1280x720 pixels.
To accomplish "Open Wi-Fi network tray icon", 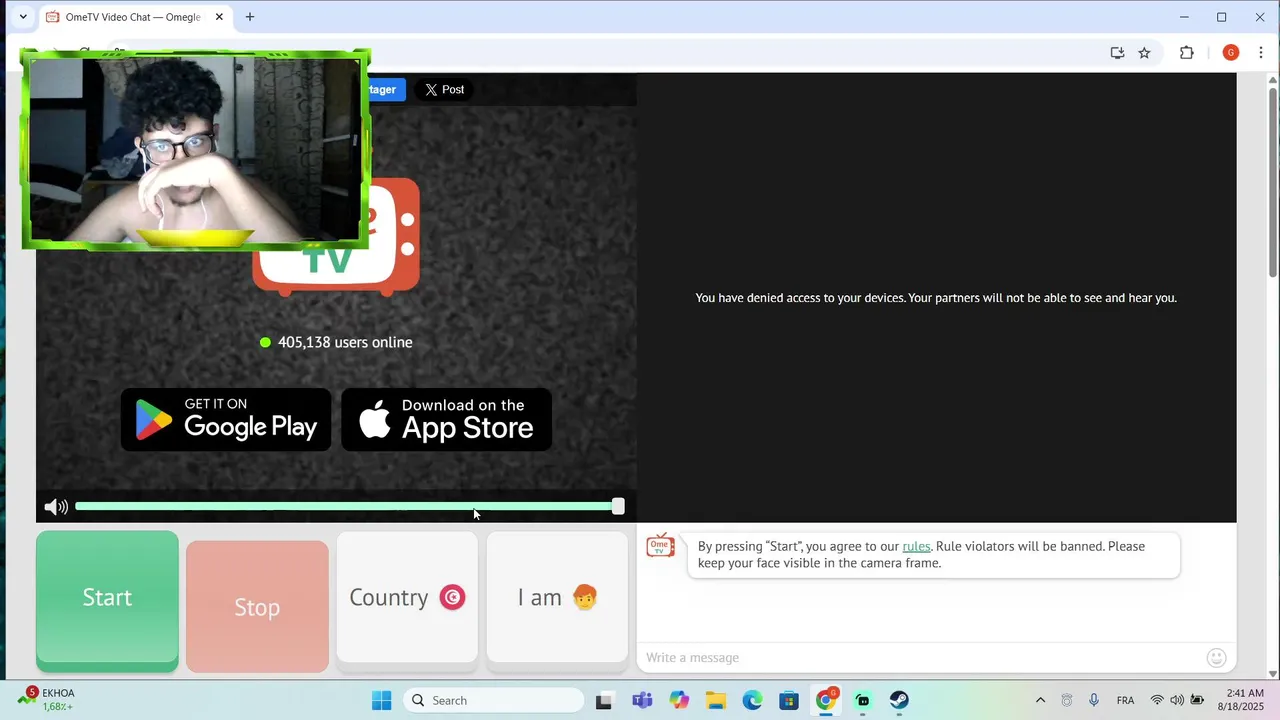I will pyautogui.click(x=1157, y=700).
